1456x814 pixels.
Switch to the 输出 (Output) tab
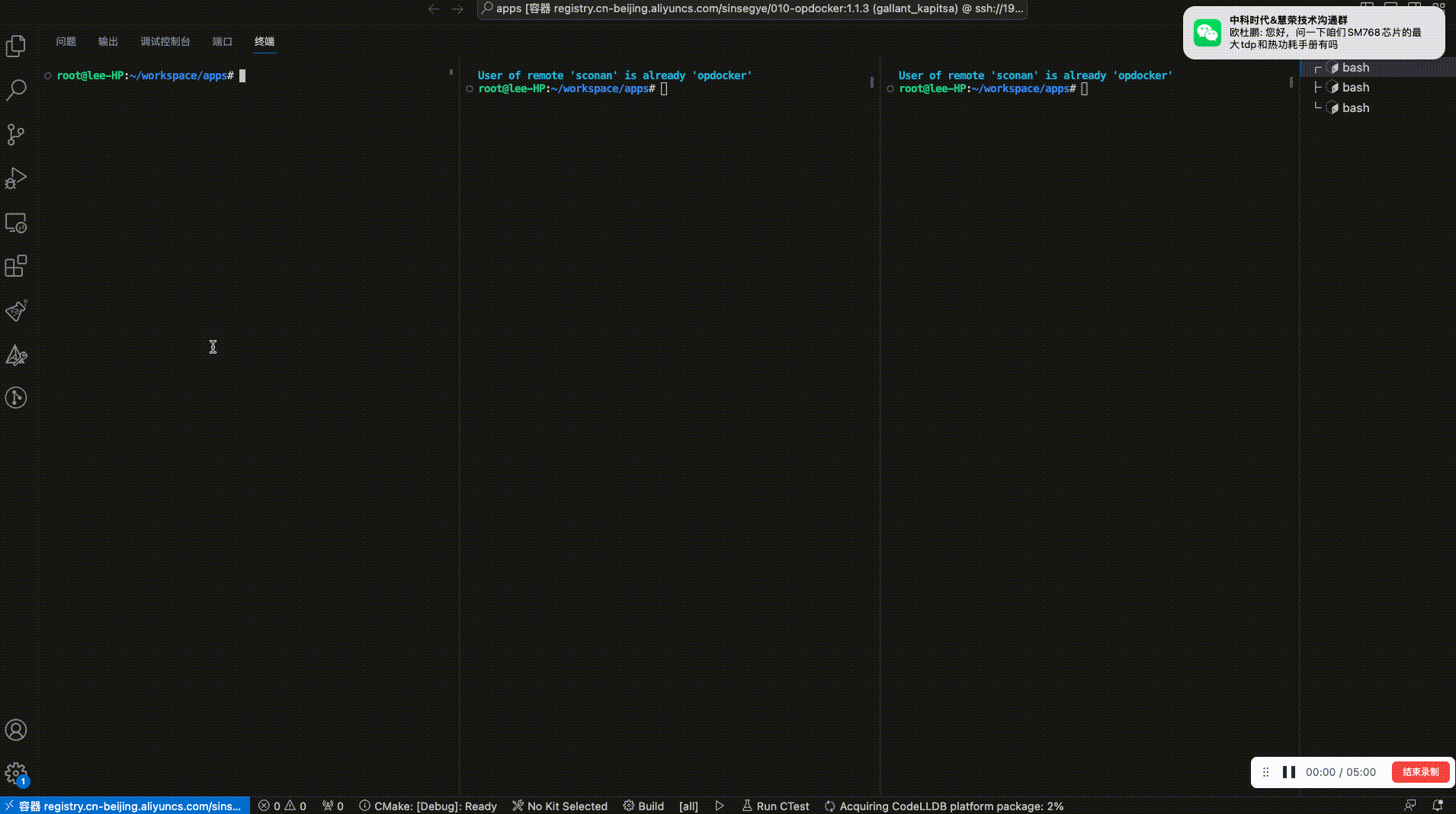tap(107, 41)
